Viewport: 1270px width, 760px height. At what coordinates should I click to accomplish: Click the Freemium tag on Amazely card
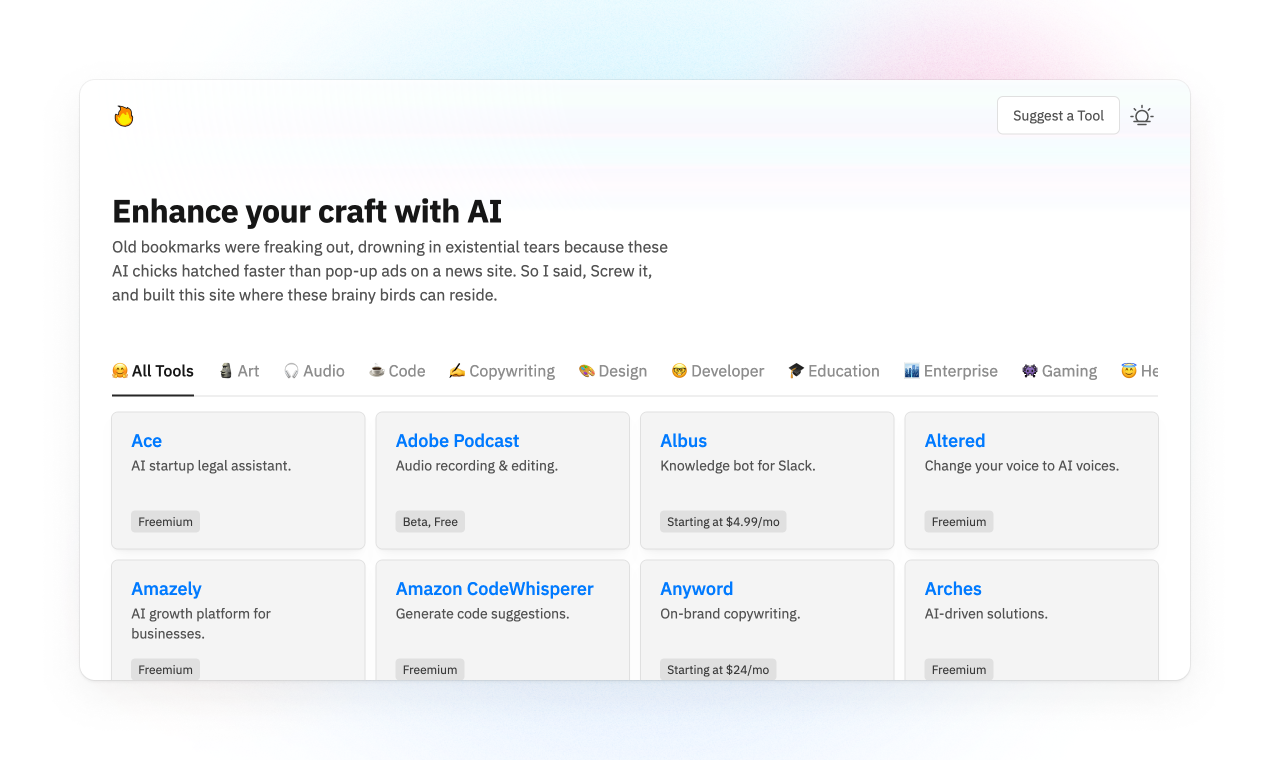(165, 670)
